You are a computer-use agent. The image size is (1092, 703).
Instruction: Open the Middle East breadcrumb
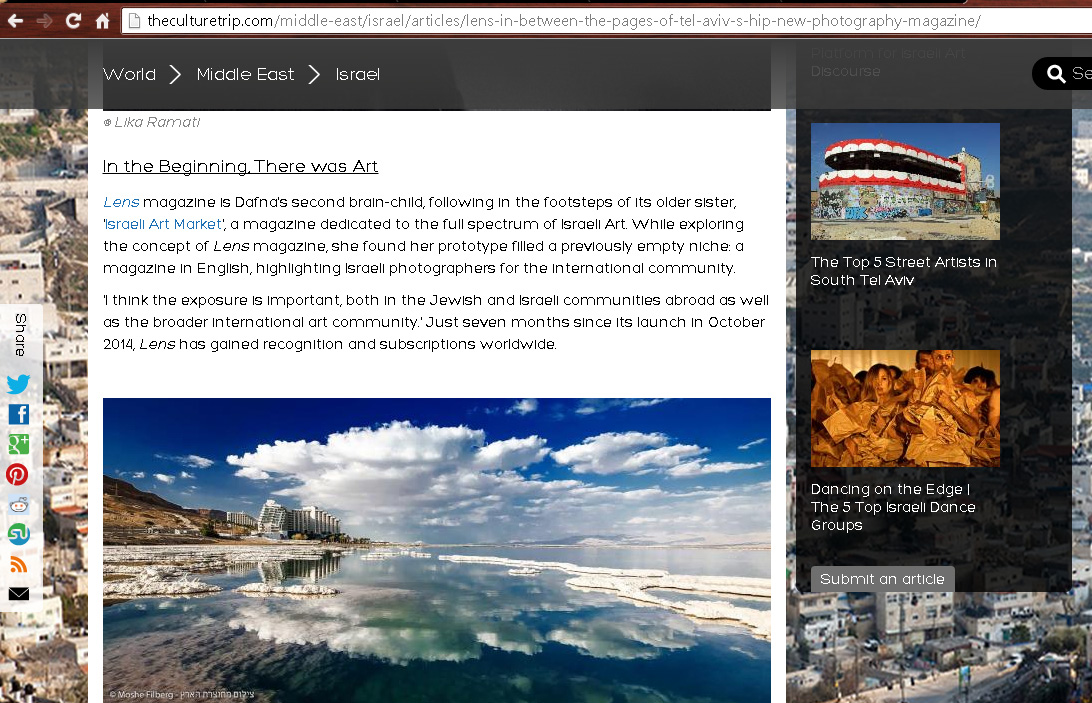click(245, 74)
